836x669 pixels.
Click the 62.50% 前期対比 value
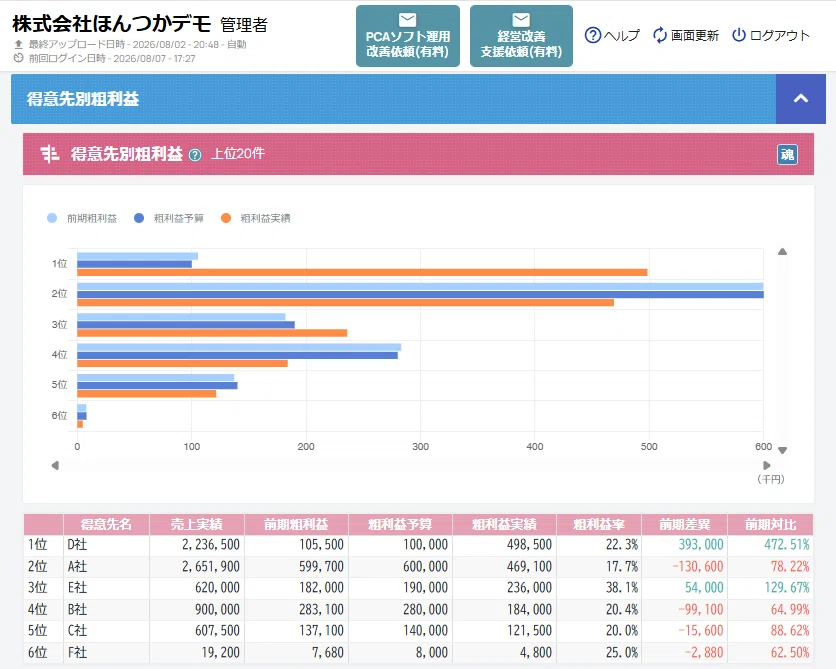790,652
